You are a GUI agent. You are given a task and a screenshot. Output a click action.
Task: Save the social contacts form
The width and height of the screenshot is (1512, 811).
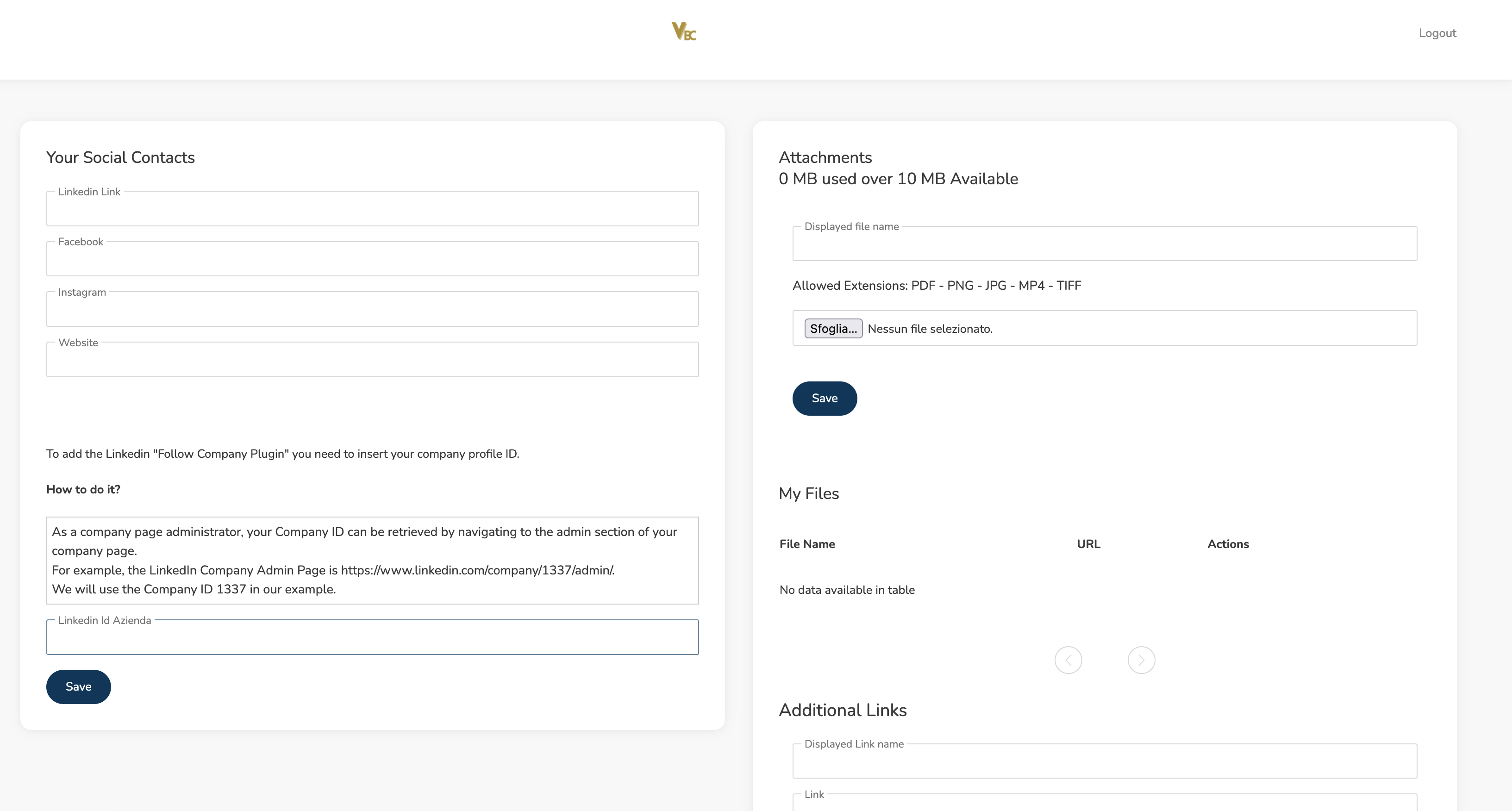tap(78, 686)
